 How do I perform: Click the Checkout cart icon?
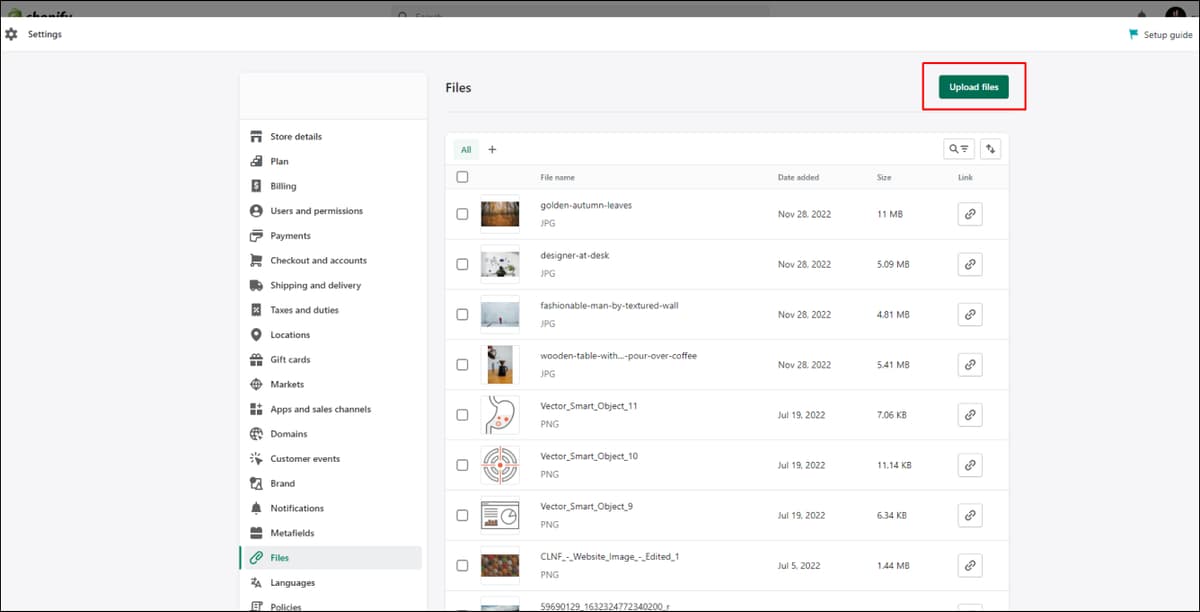(256, 260)
